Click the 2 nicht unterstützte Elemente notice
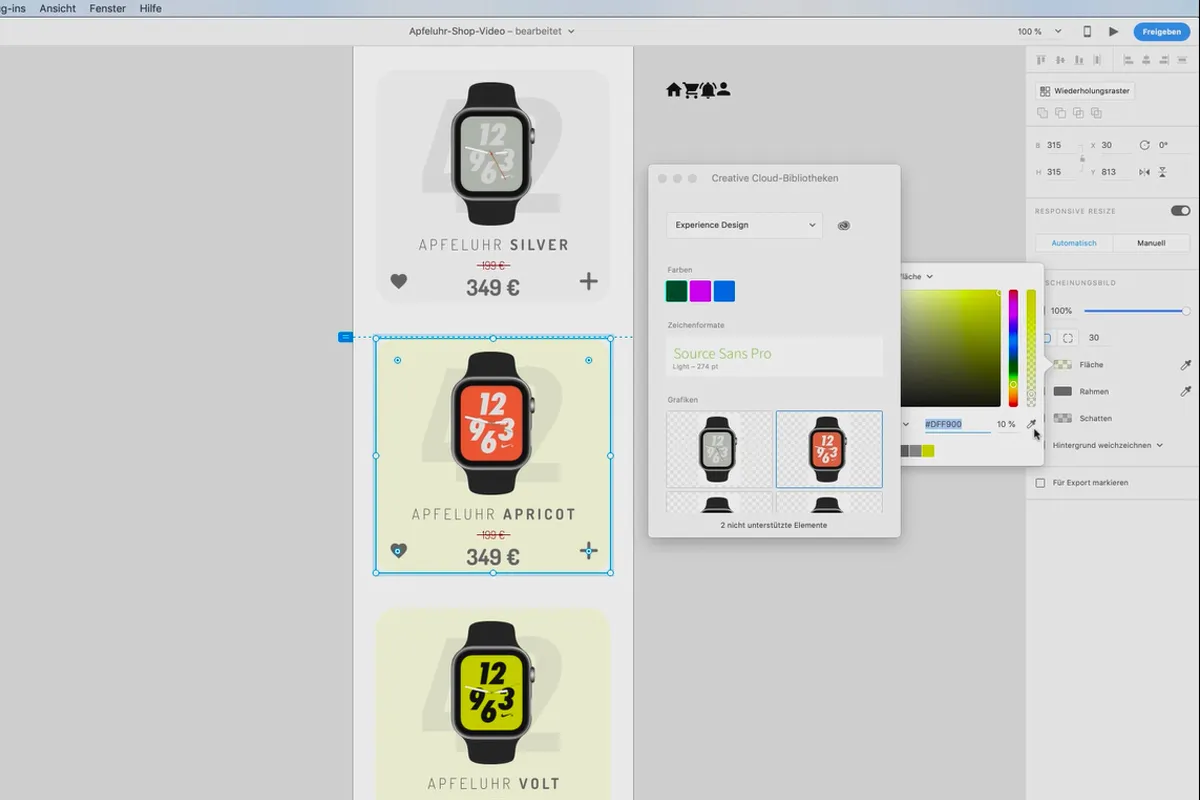Viewport: 1200px width, 800px height. tap(774, 525)
